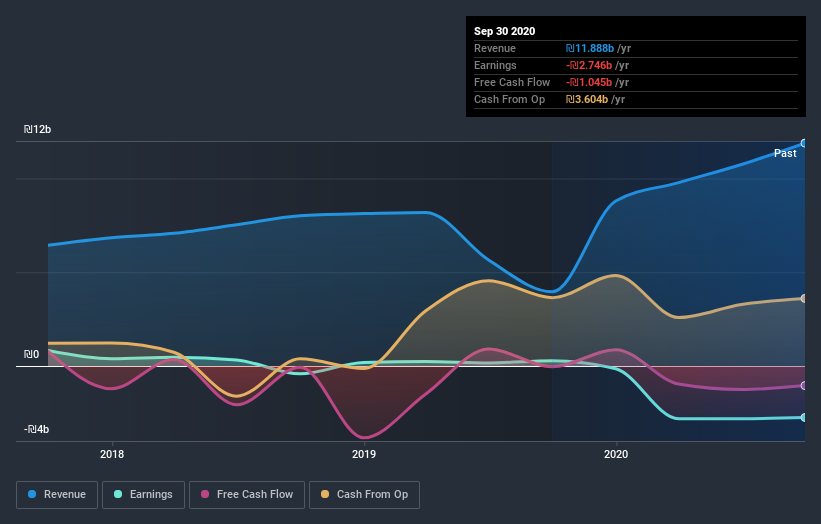Click the 2019 x-axis label
821x524 pixels.
point(364,454)
